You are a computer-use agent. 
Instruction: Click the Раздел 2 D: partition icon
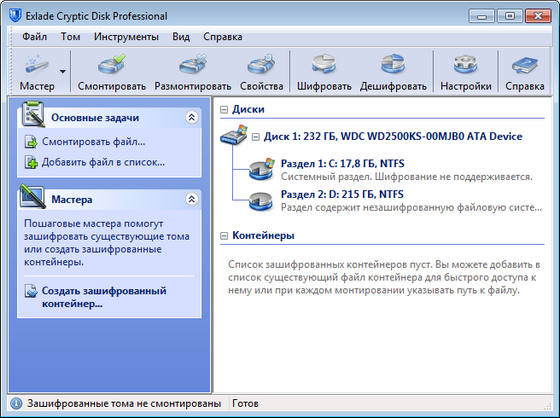(261, 201)
